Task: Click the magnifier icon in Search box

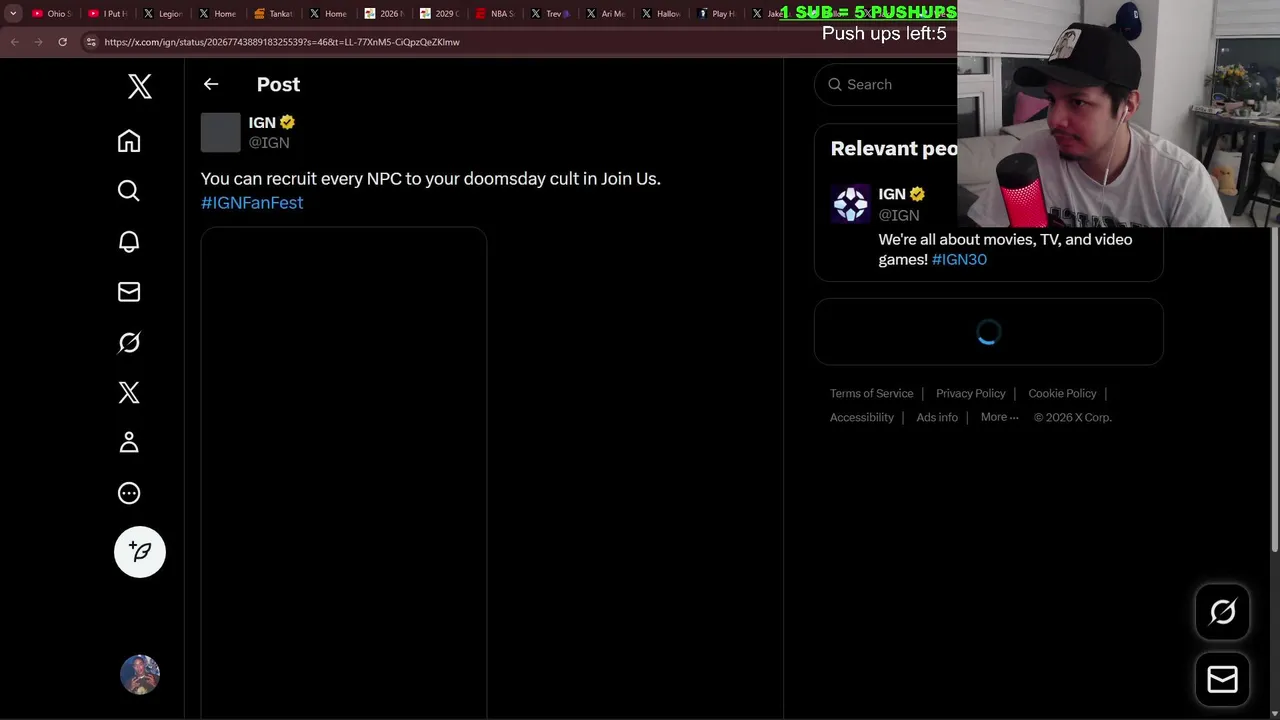Action: [x=835, y=84]
